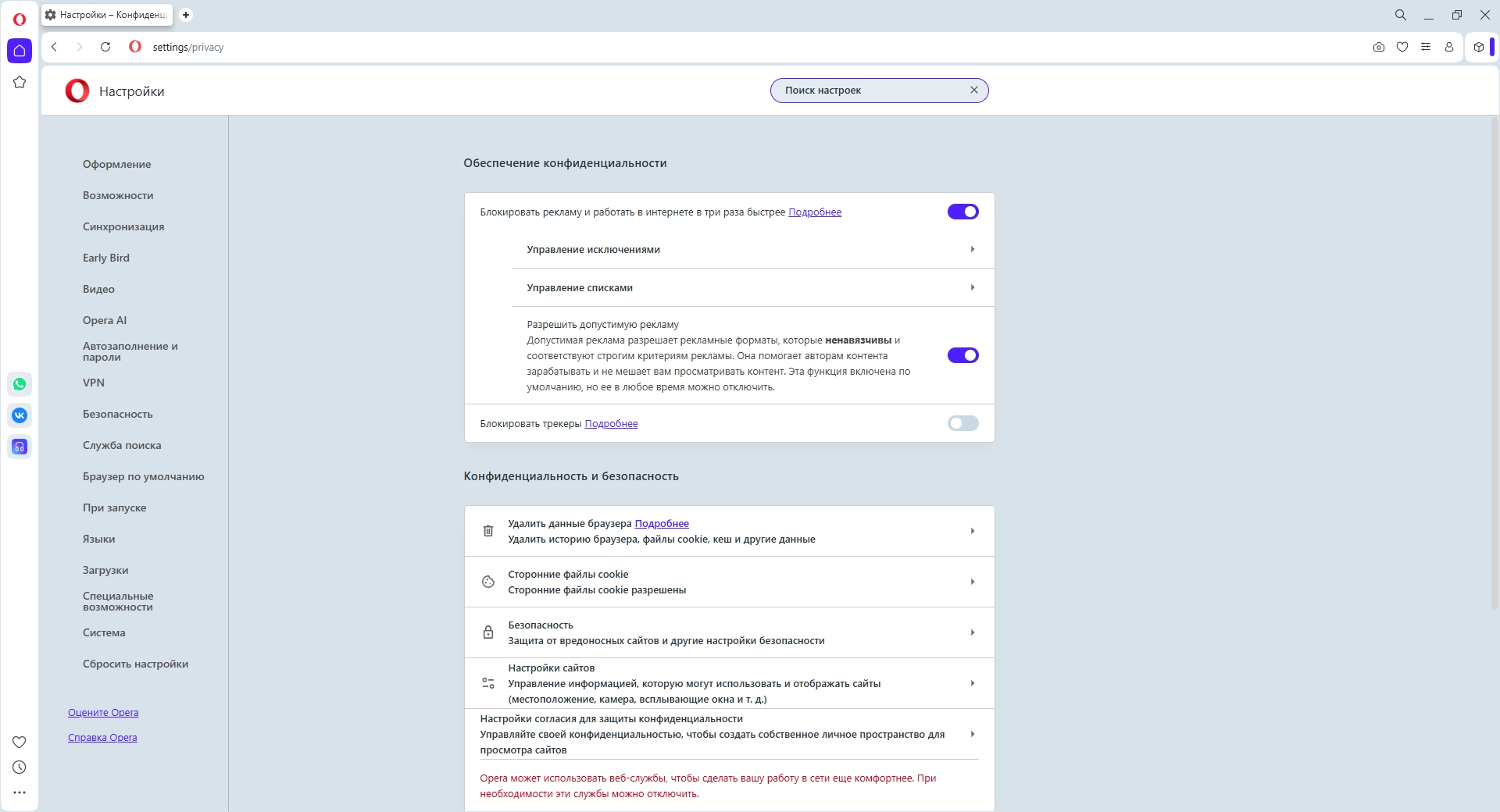Open Easy Setup menu icon
Image resolution: width=1500 pixels, height=812 pixels.
tap(1426, 47)
